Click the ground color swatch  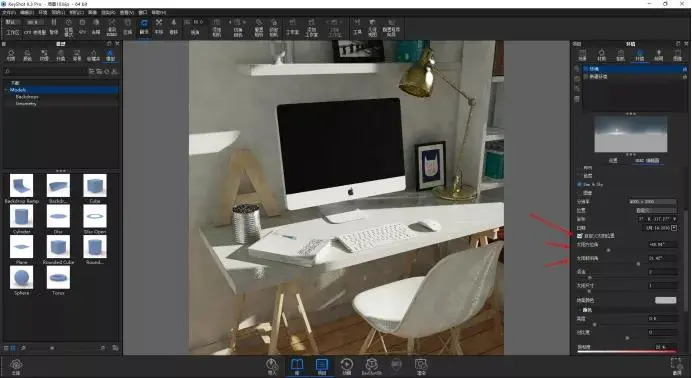coord(666,300)
